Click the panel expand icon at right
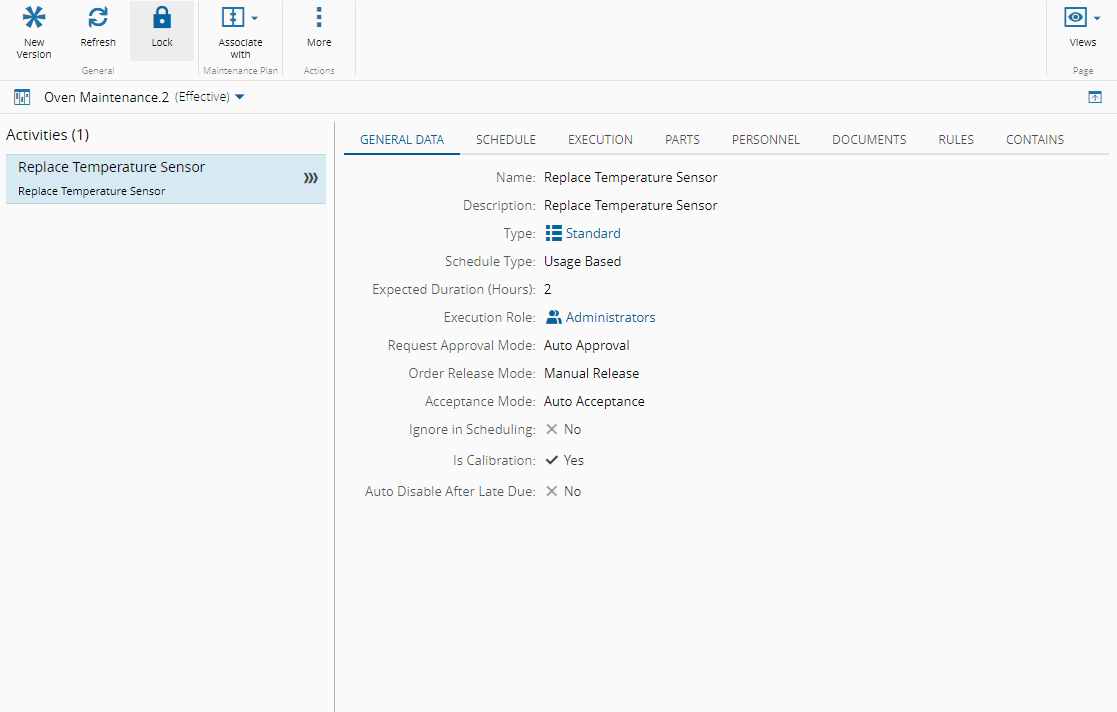This screenshot has width=1117, height=712. coord(1095,97)
